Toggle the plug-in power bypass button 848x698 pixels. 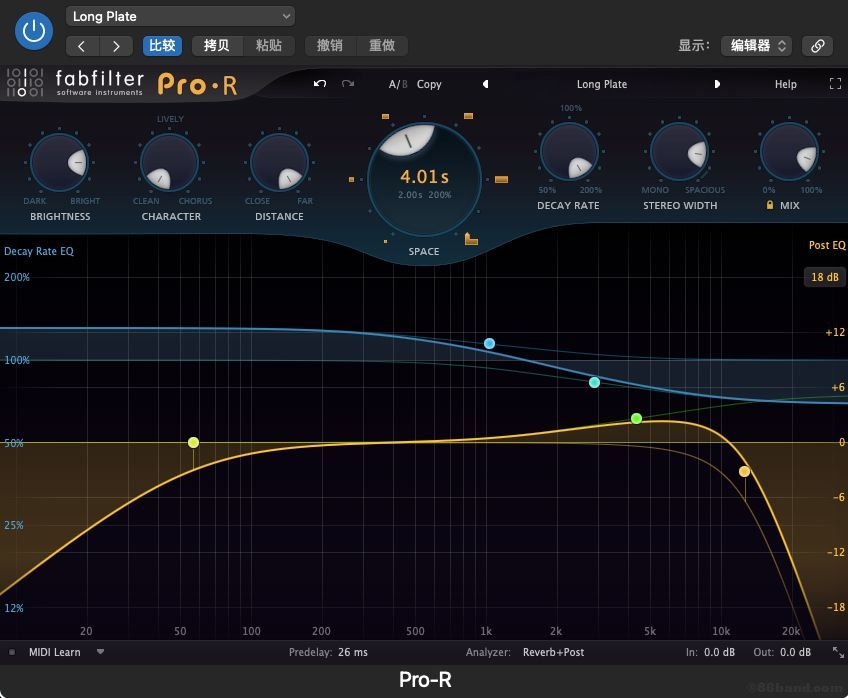point(34,30)
